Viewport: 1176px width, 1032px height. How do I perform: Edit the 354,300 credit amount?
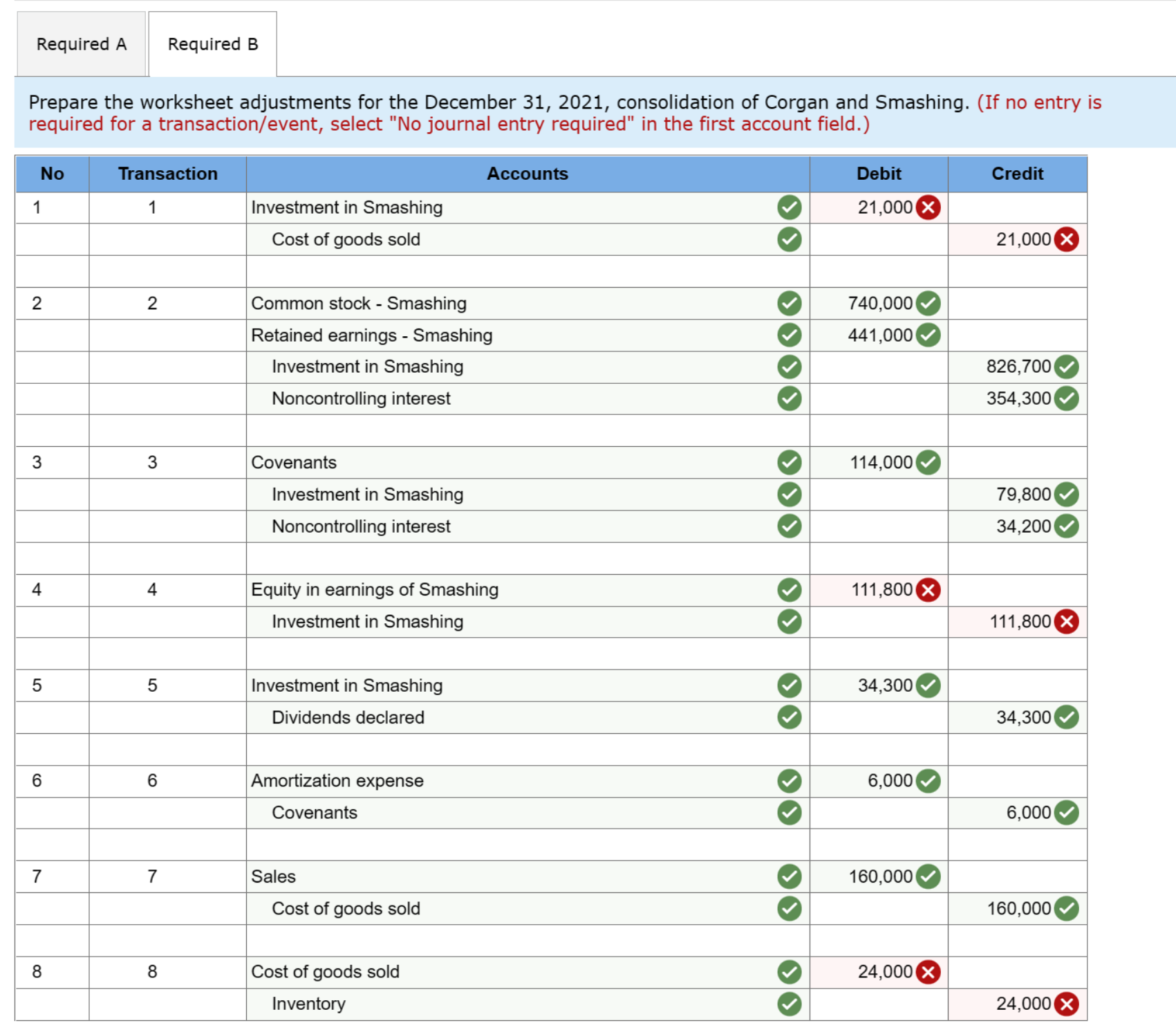coord(1018,398)
